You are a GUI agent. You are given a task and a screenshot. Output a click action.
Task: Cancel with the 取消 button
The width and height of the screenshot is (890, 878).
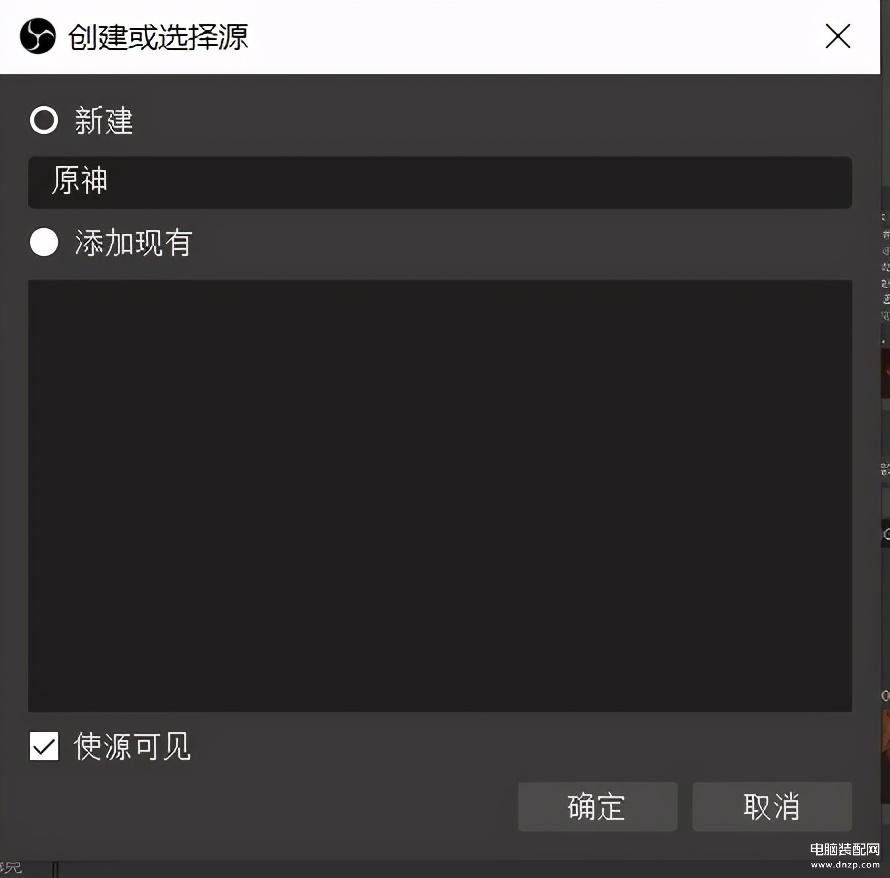pos(772,806)
